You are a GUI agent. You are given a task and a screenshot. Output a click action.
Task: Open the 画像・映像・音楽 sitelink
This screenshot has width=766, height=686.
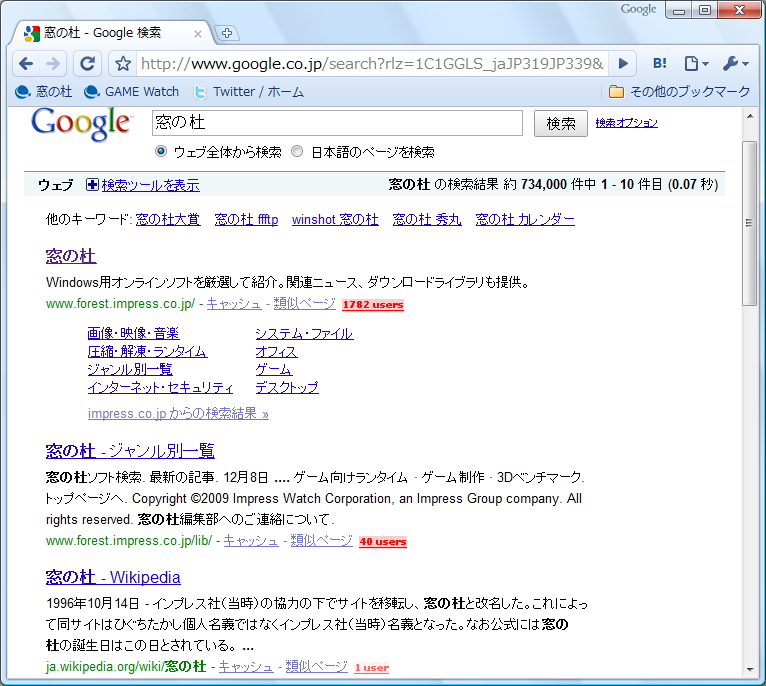pyautogui.click(x=133, y=333)
